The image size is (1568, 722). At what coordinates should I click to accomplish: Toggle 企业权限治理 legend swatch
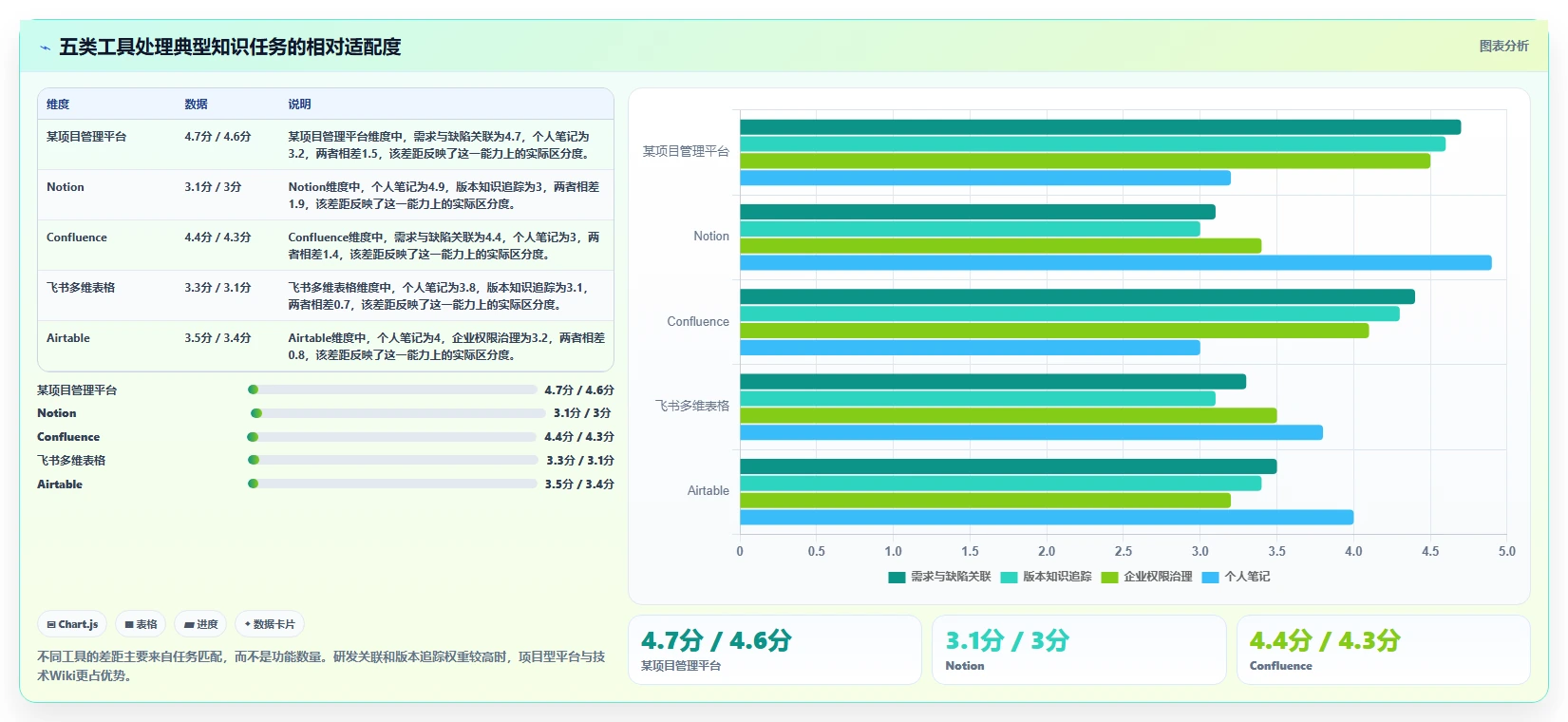(x=1109, y=577)
